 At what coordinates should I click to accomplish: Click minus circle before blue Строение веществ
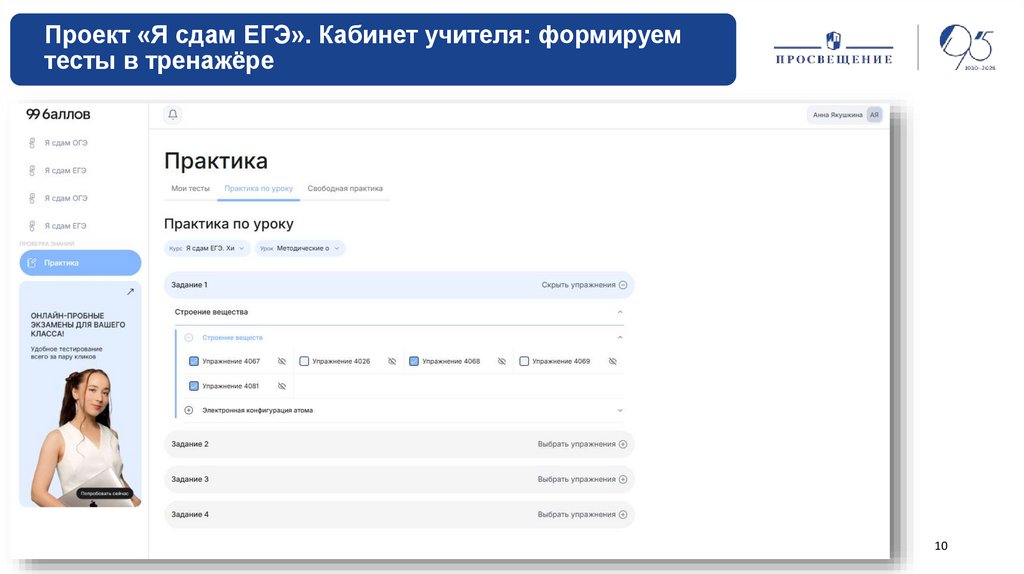[189, 338]
